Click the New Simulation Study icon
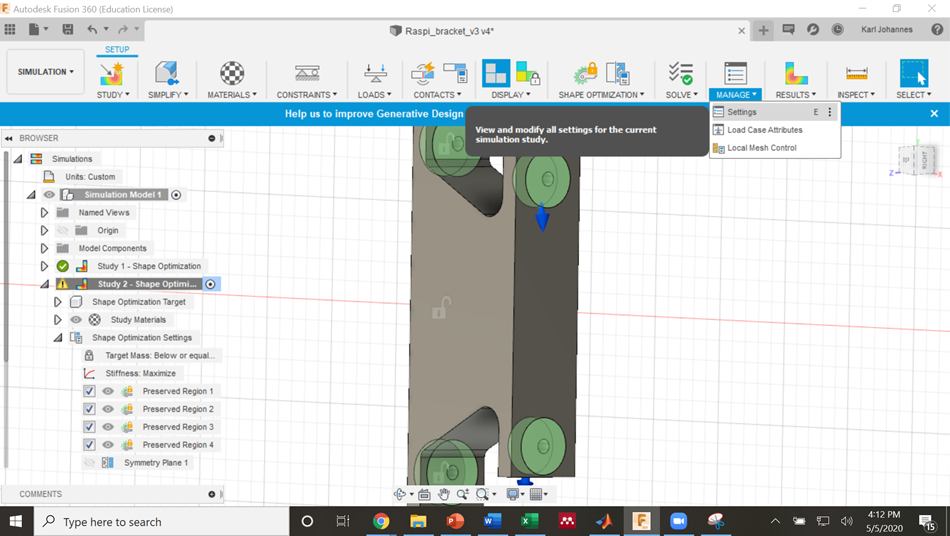Screen dimensions: 950x536 coord(112,73)
